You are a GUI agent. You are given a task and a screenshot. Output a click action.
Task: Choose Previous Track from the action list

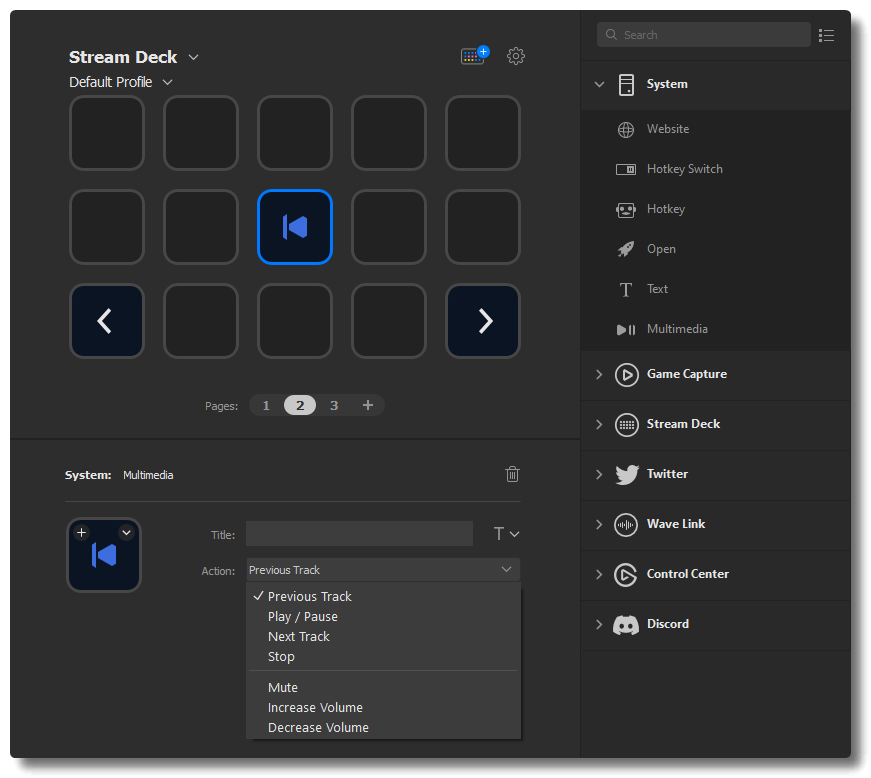coord(383,596)
